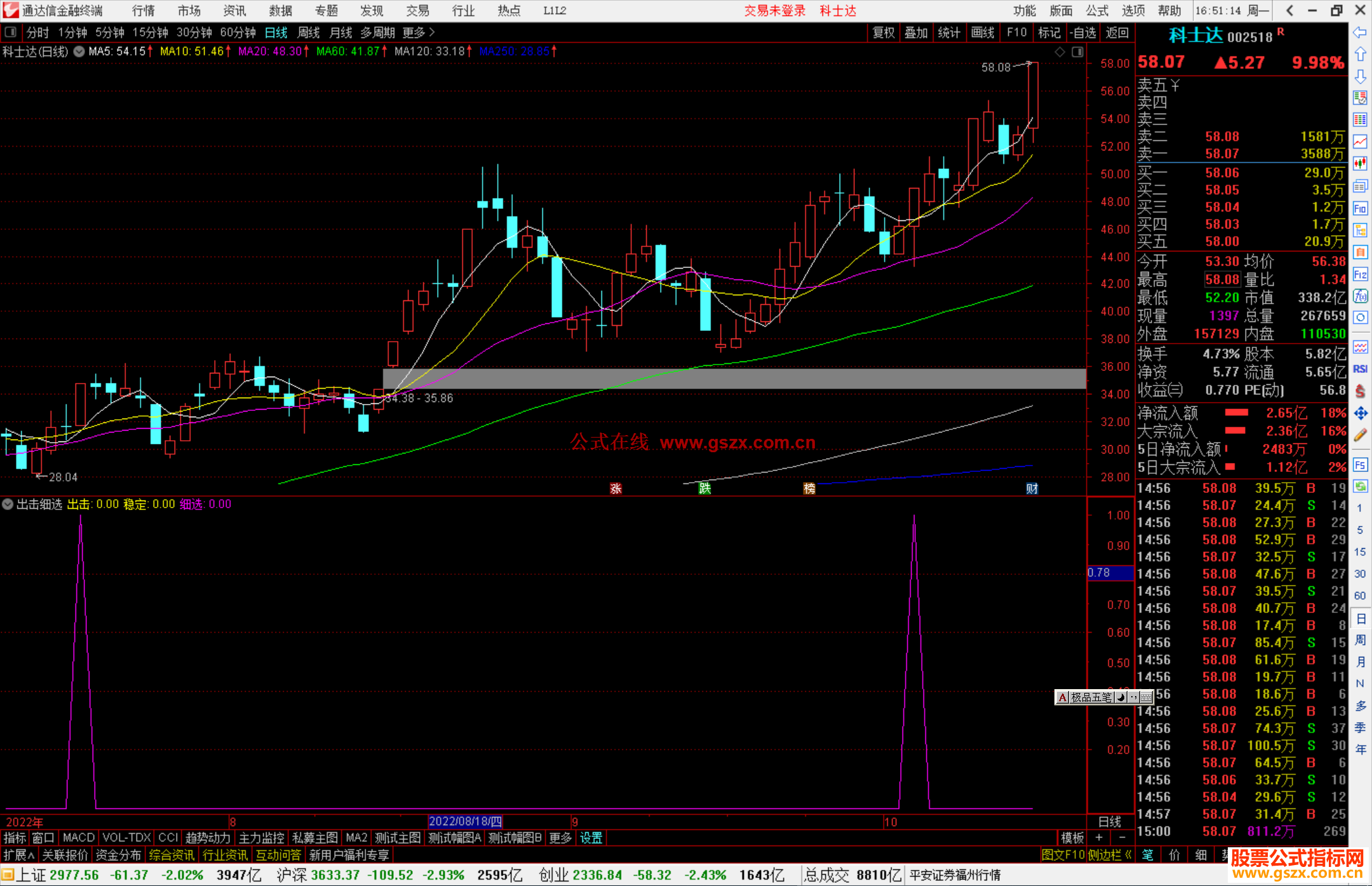The width and height of the screenshot is (1372, 886).
Task: Click the FS icon in right sidebar
Action: (x=1360, y=465)
